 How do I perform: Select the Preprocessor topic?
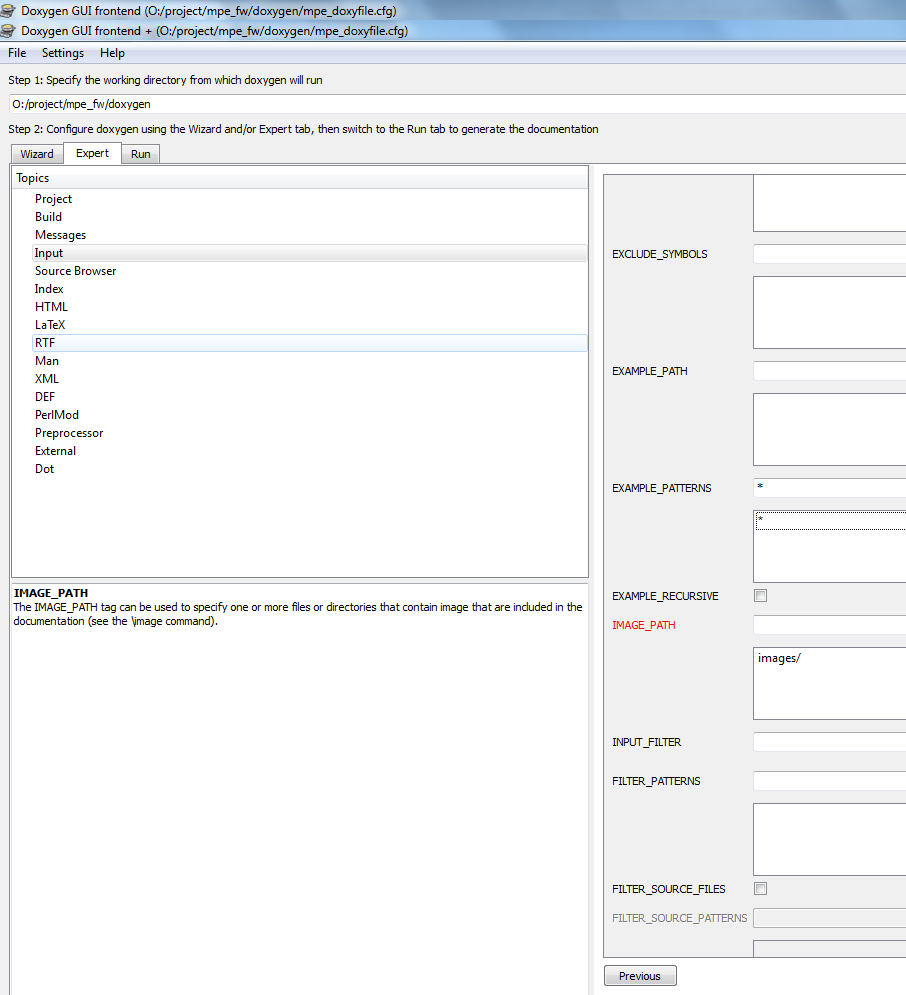coord(69,433)
